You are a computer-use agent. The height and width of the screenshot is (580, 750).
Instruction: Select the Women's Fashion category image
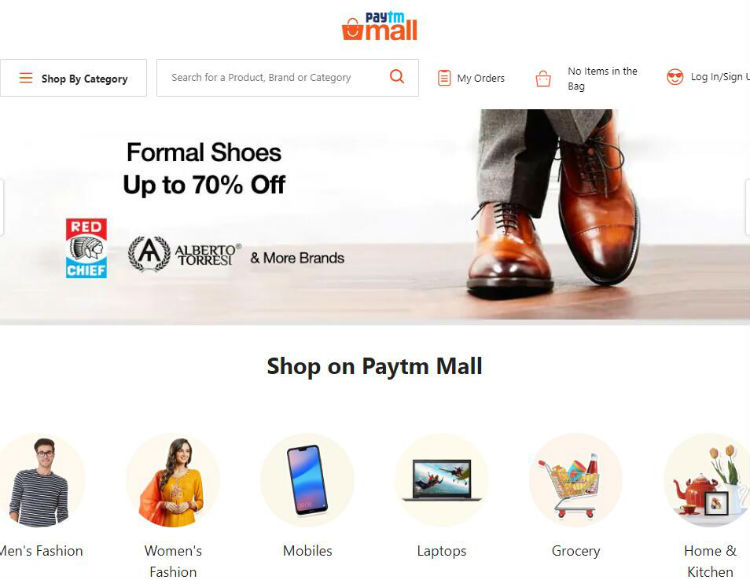173,480
